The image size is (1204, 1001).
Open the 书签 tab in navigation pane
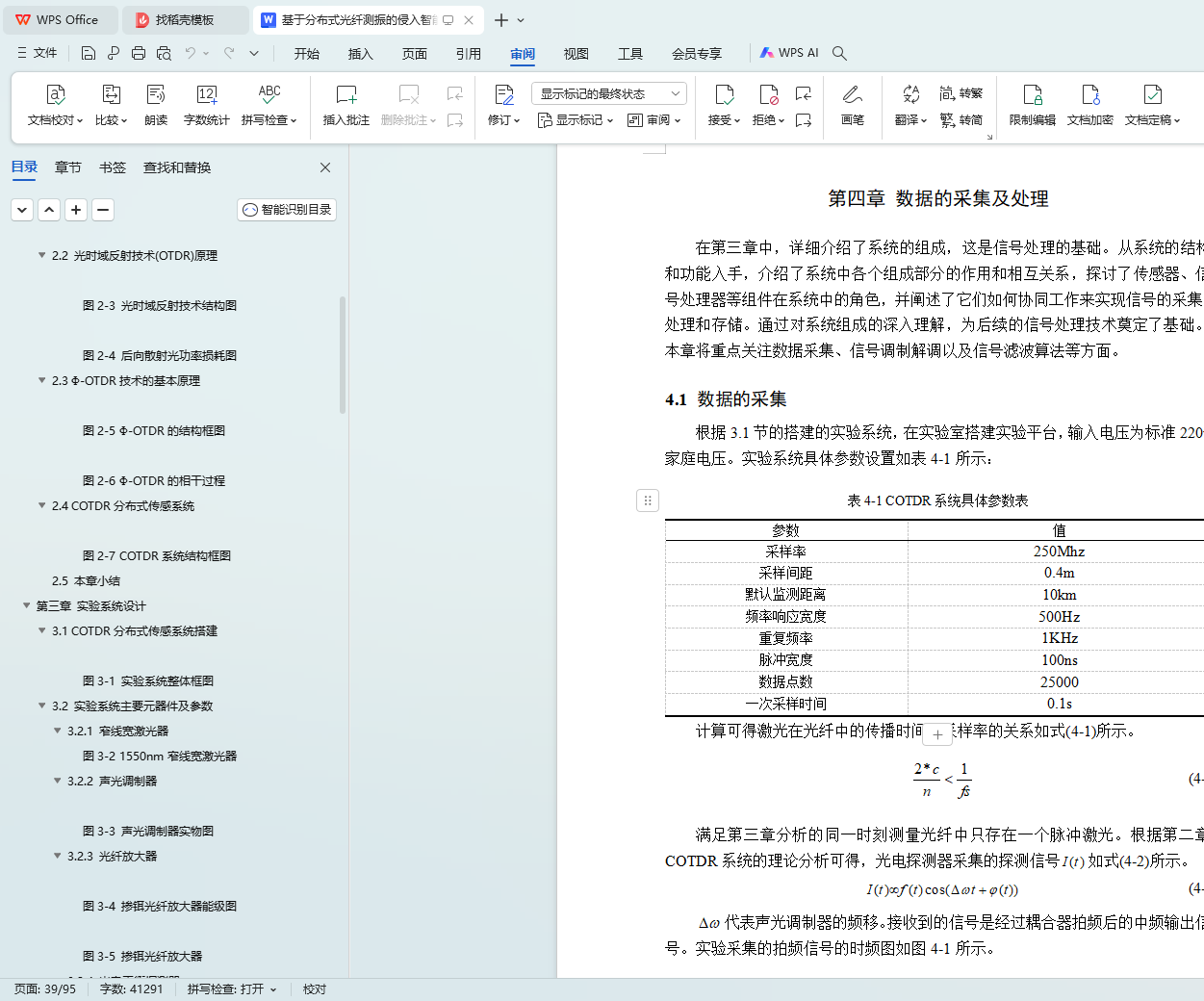click(x=113, y=167)
